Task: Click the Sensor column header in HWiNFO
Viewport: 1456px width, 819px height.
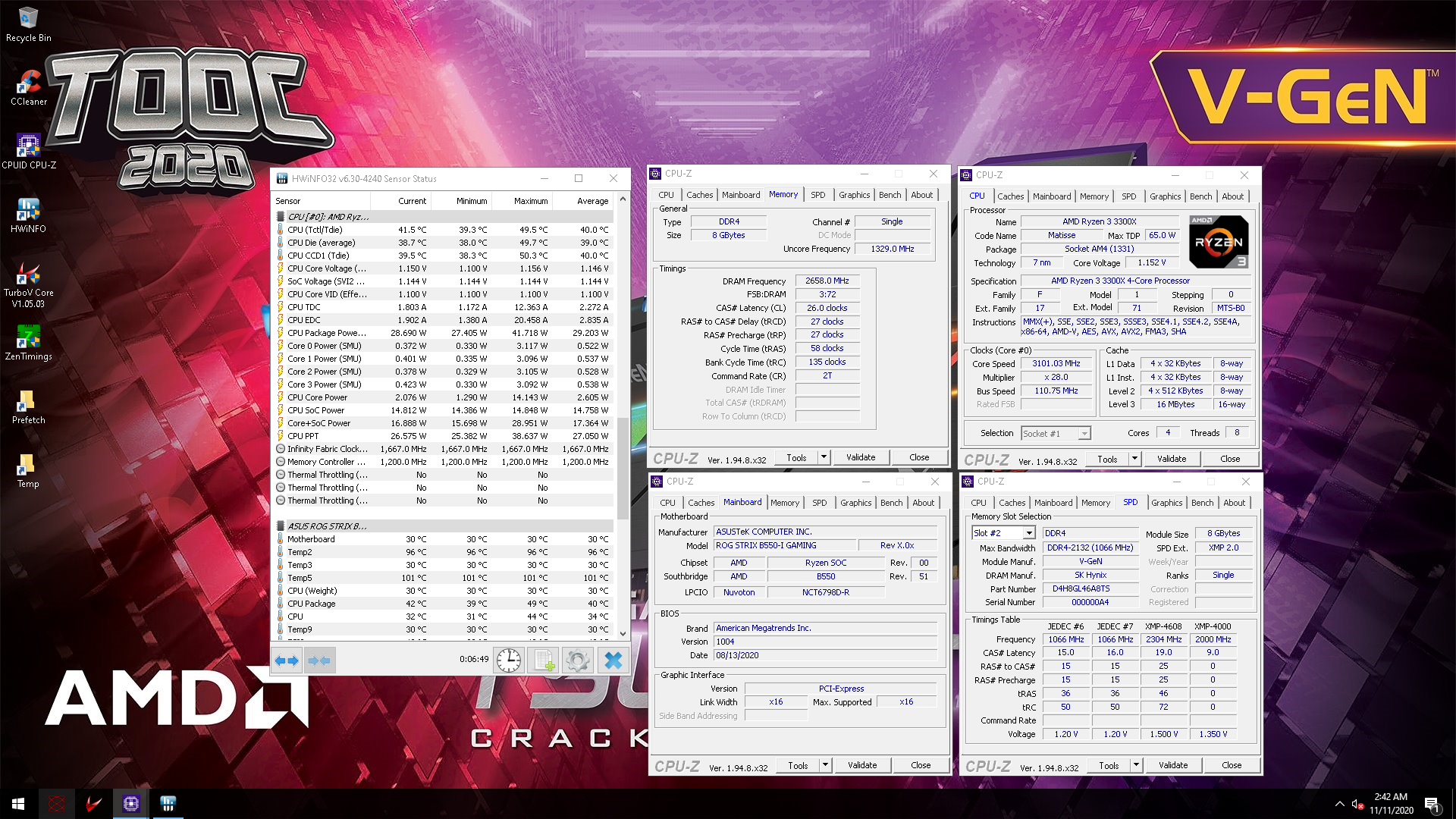Action: click(x=322, y=201)
